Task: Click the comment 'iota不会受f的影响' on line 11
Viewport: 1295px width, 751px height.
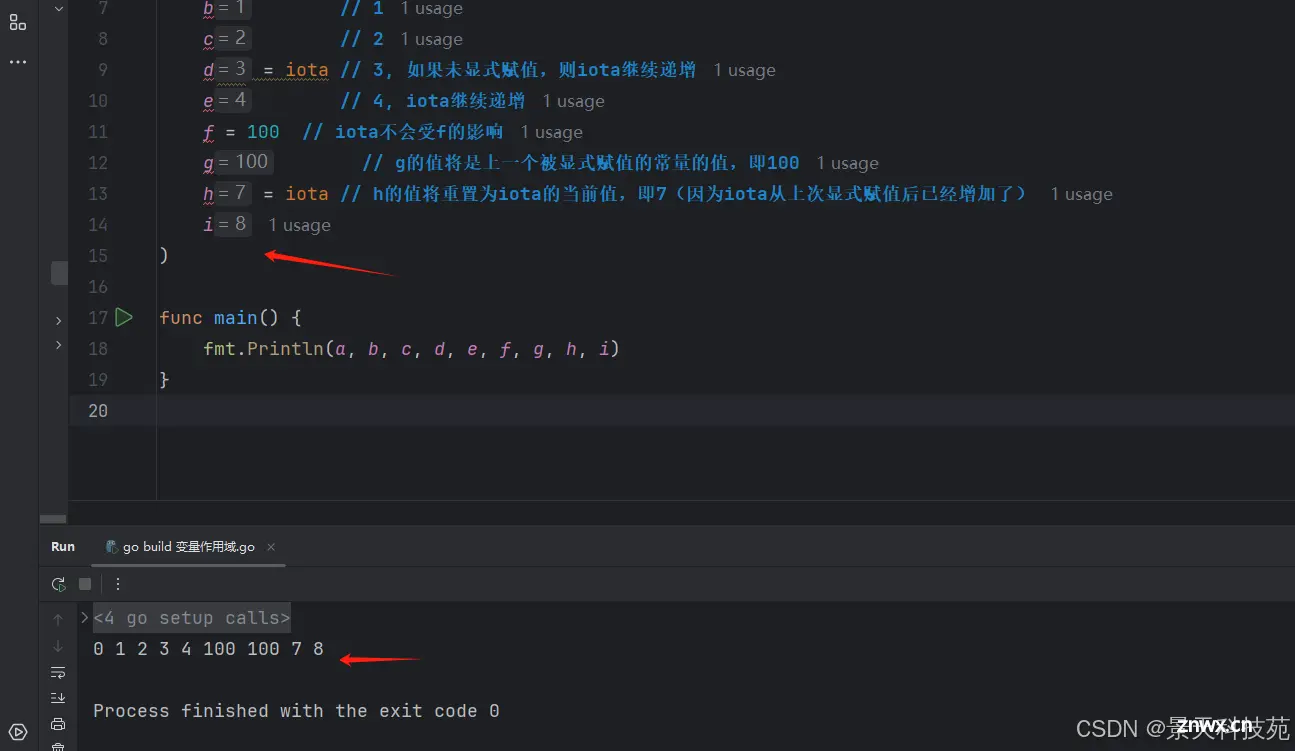Action: click(x=403, y=132)
